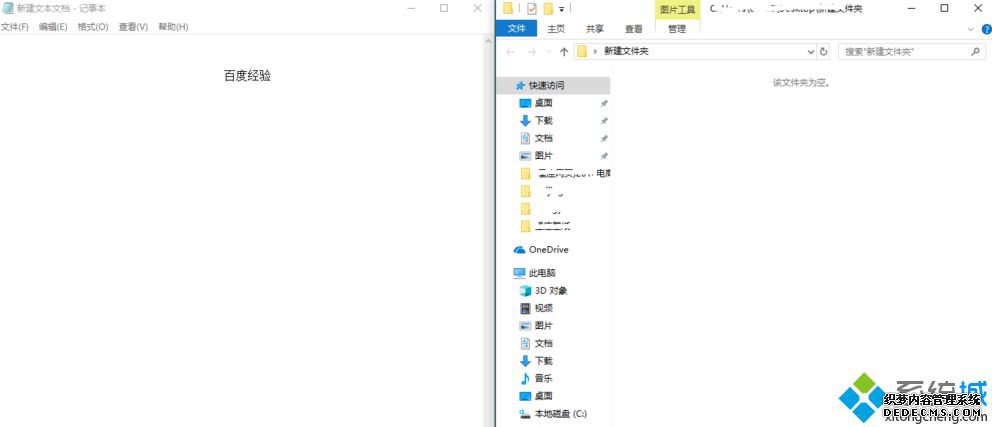
Task: Click the 3D 对象 cube icon
Action: (x=524, y=291)
